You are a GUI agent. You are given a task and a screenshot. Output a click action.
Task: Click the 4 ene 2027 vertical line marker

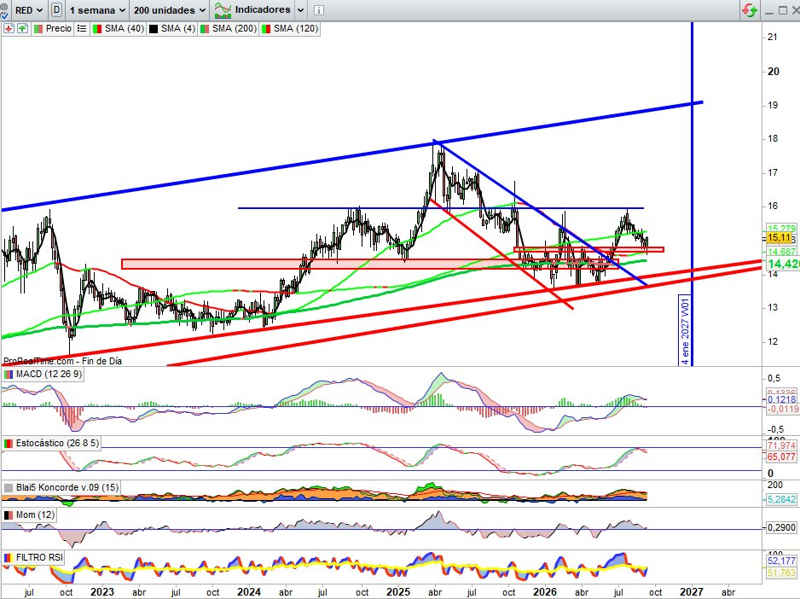pyautogui.click(x=685, y=330)
